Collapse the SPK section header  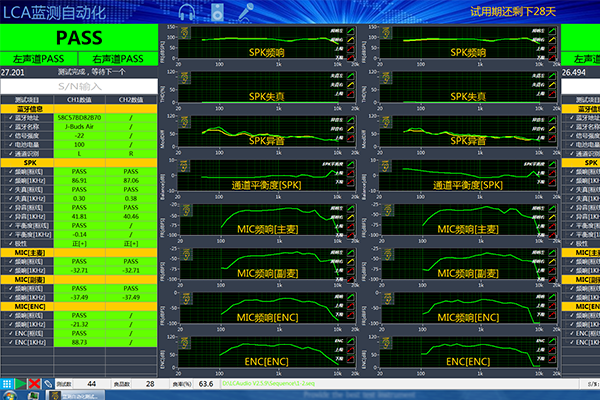[x=30, y=163]
